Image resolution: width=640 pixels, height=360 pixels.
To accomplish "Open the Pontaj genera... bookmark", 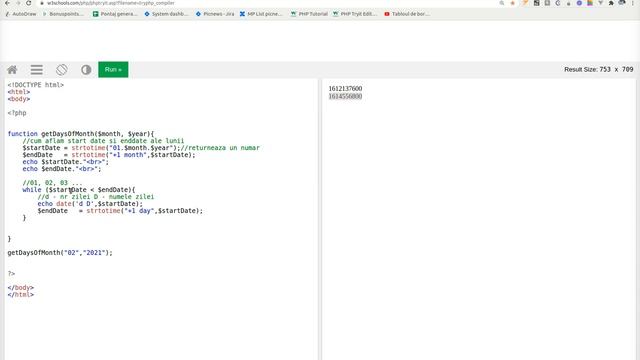I will [115, 14].
